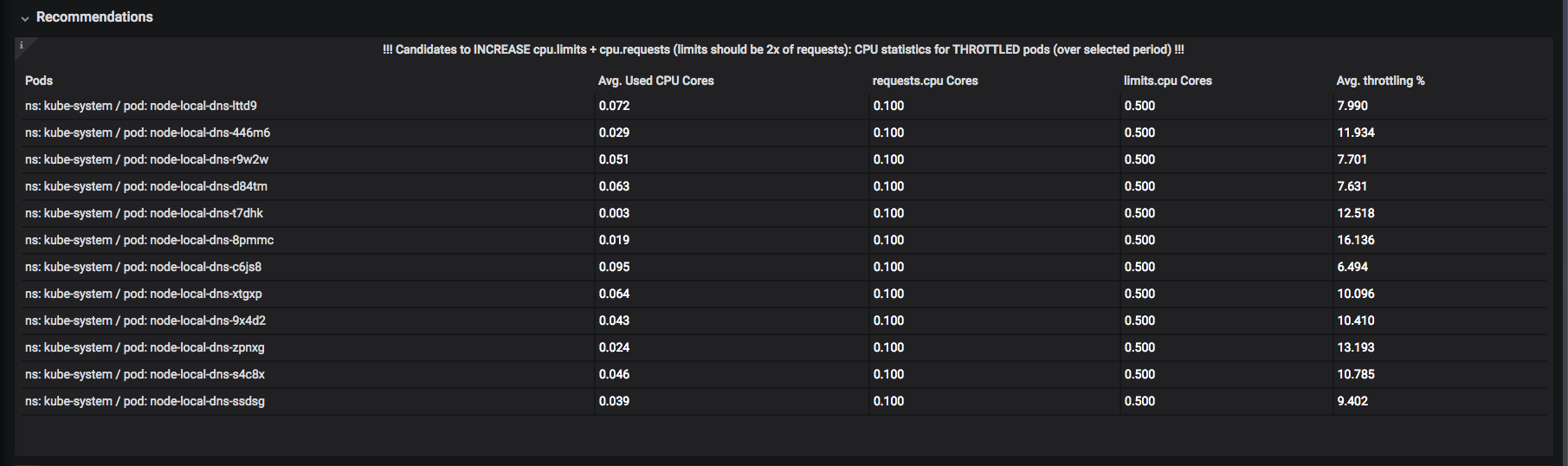The height and width of the screenshot is (466, 1568).
Task: Select pod node-local-dns-t7dhk entry
Action: (144, 213)
